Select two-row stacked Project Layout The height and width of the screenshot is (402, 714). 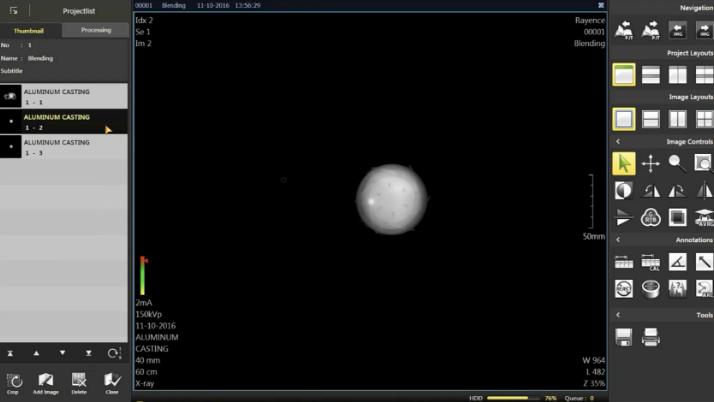click(x=651, y=75)
